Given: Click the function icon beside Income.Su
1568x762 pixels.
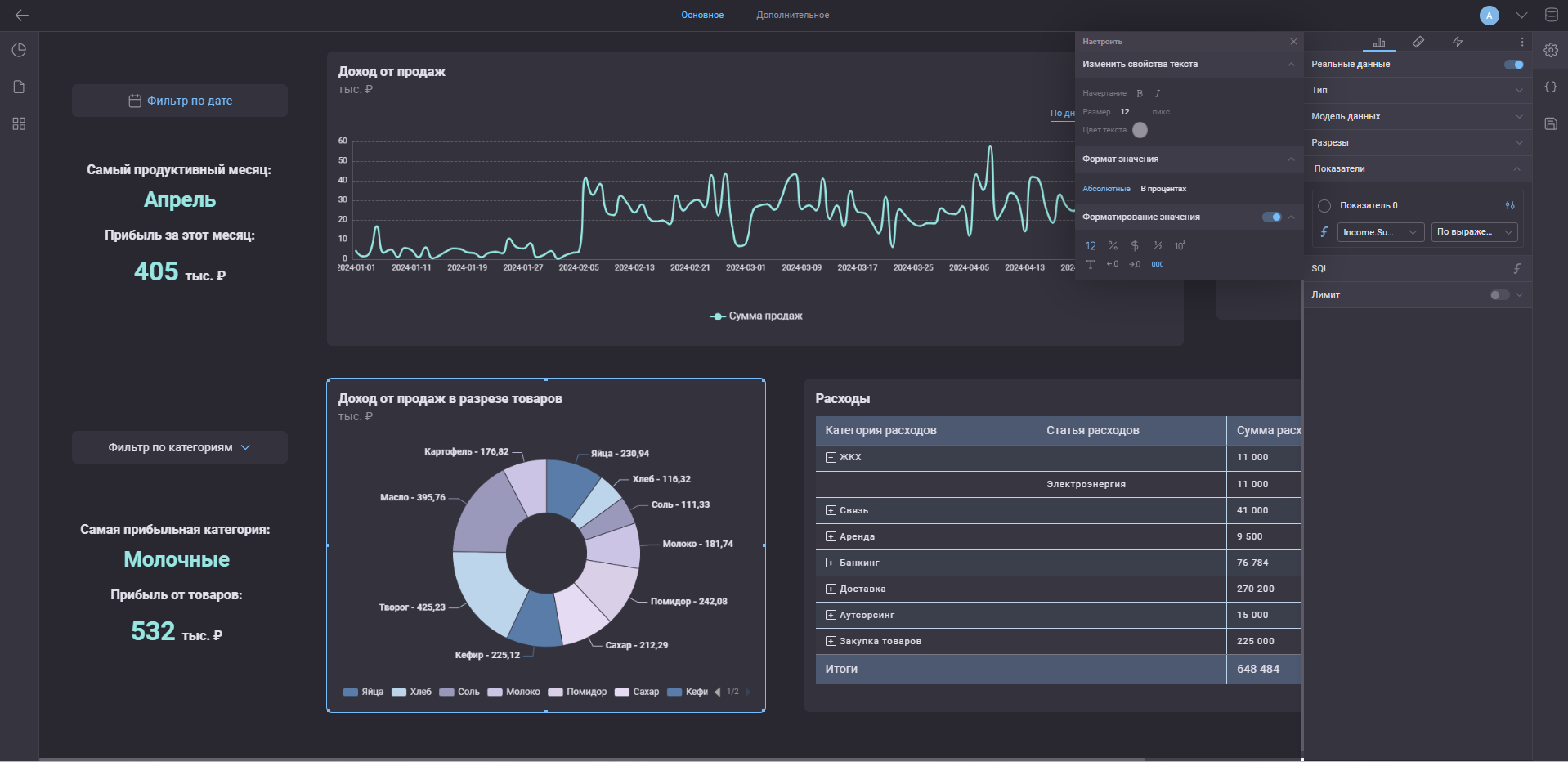Looking at the screenshot, I should tap(1324, 232).
